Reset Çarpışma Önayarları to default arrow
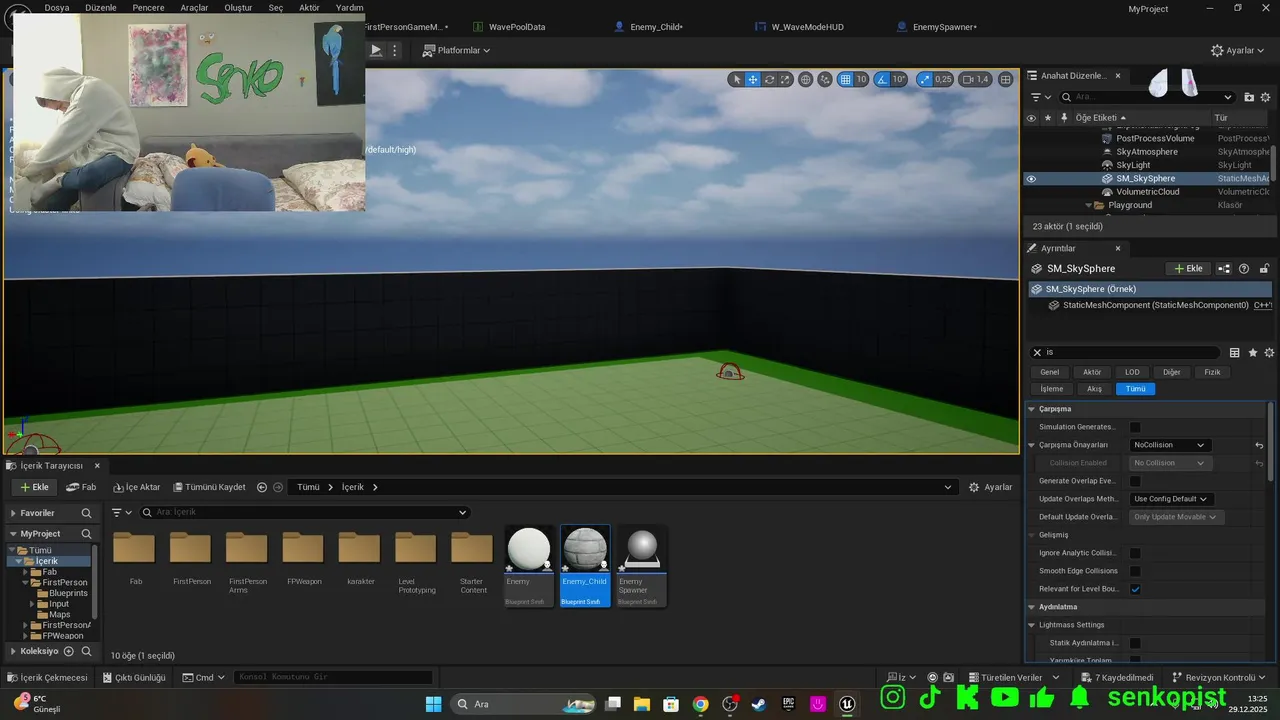Image resolution: width=1280 pixels, height=720 pixels. pos(1259,445)
